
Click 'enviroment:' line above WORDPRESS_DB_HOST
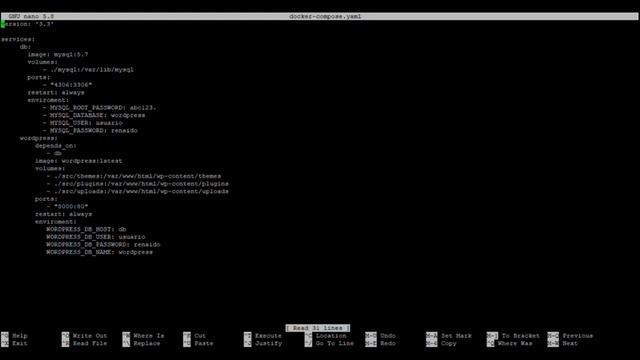(56, 222)
